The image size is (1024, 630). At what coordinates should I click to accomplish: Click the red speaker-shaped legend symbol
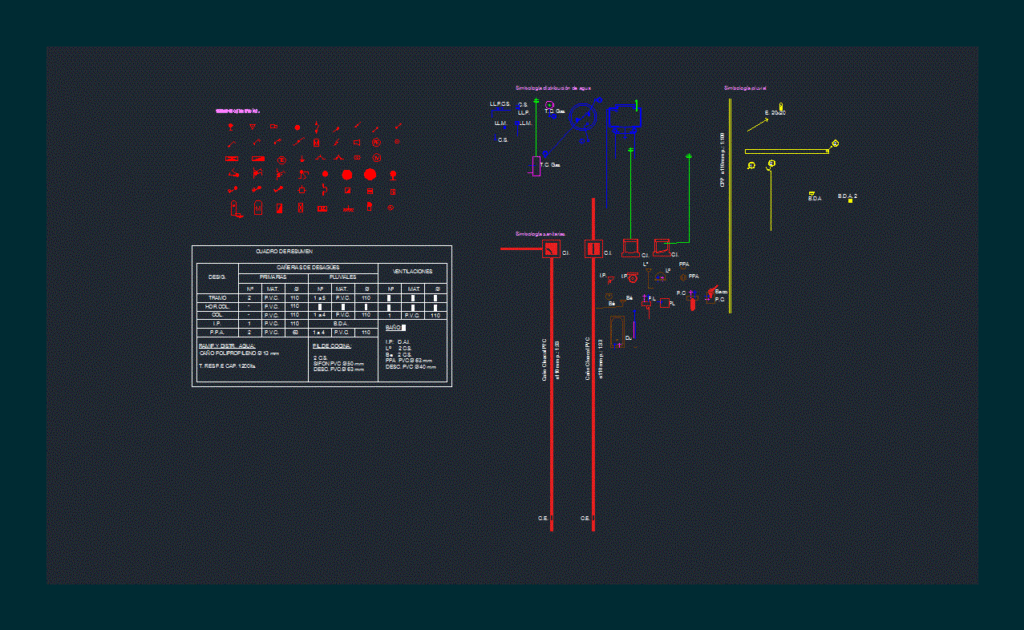click(357, 142)
